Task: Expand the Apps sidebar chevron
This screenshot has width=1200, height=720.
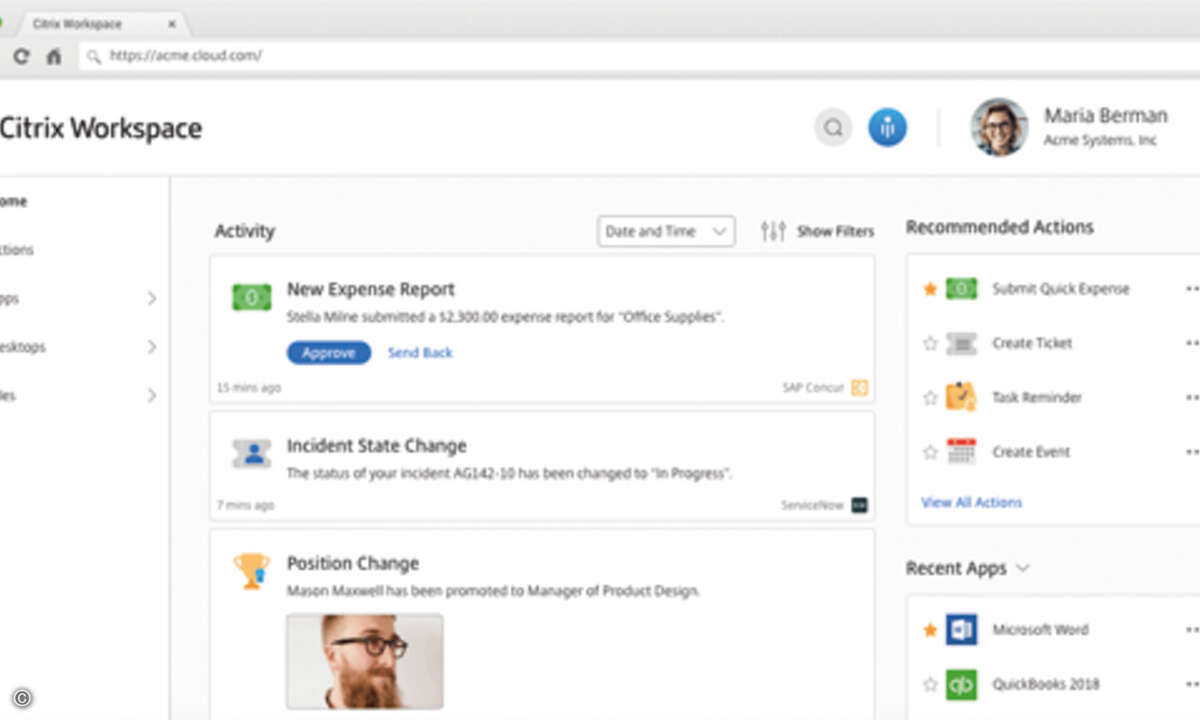Action: pos(152,298)
